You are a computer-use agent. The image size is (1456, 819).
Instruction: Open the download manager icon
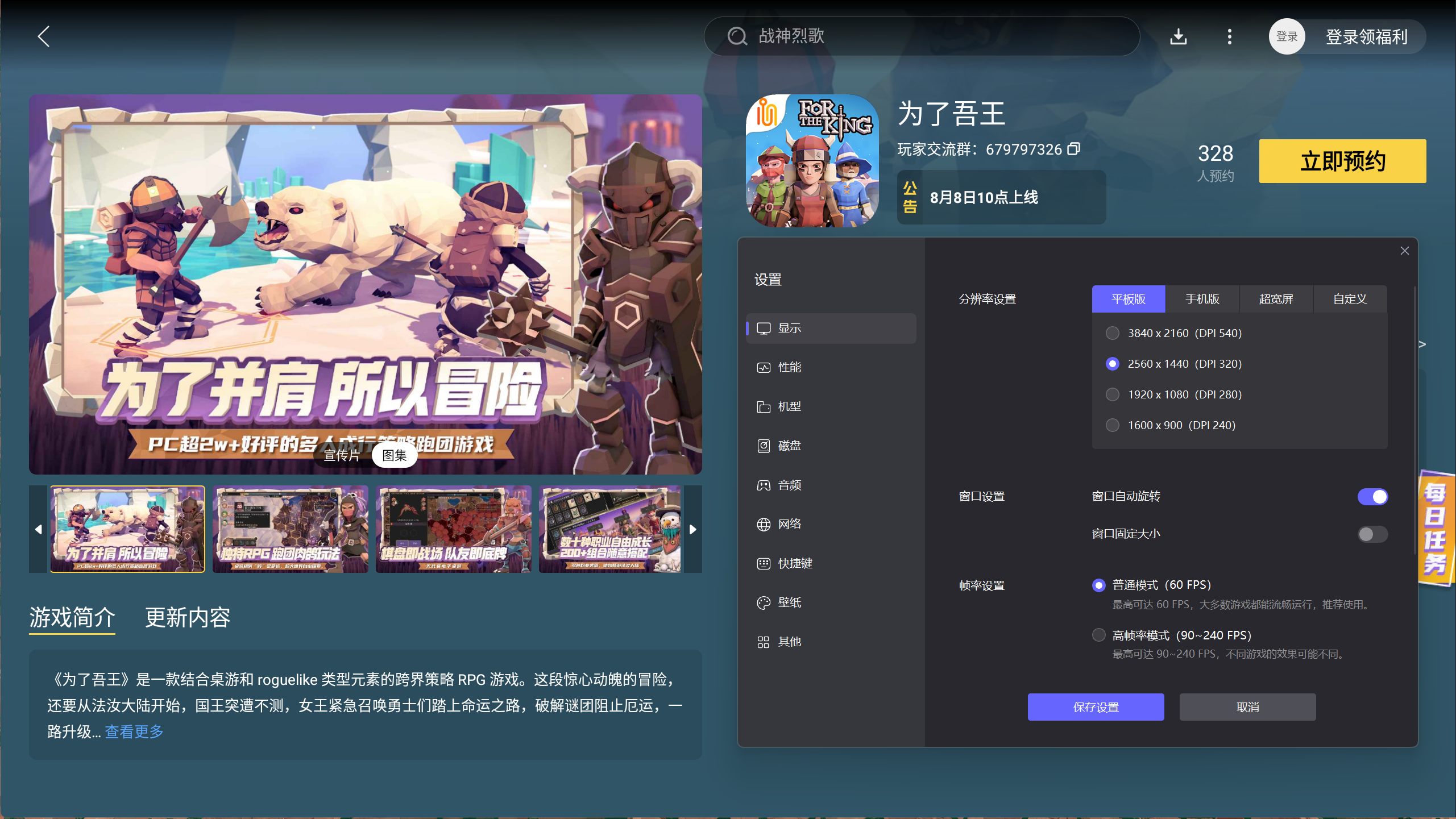(x=1179, y=37)
